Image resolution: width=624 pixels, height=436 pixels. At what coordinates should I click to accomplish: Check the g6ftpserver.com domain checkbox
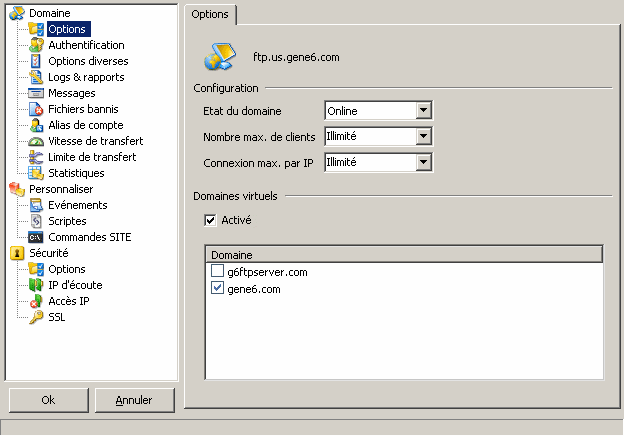click(217, 271)
